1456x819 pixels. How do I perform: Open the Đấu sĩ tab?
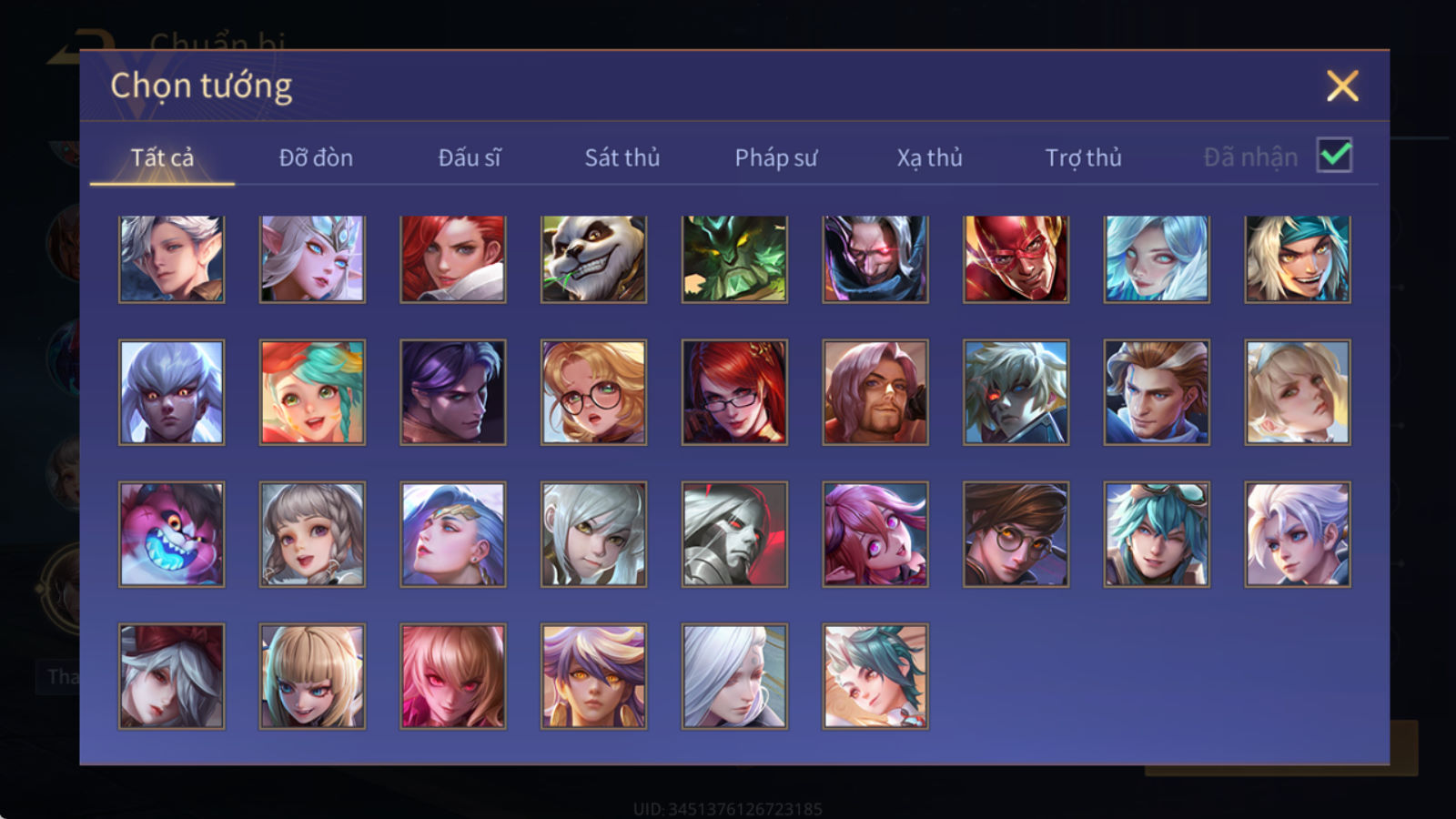pyautogui.click(x=470, y=157)
